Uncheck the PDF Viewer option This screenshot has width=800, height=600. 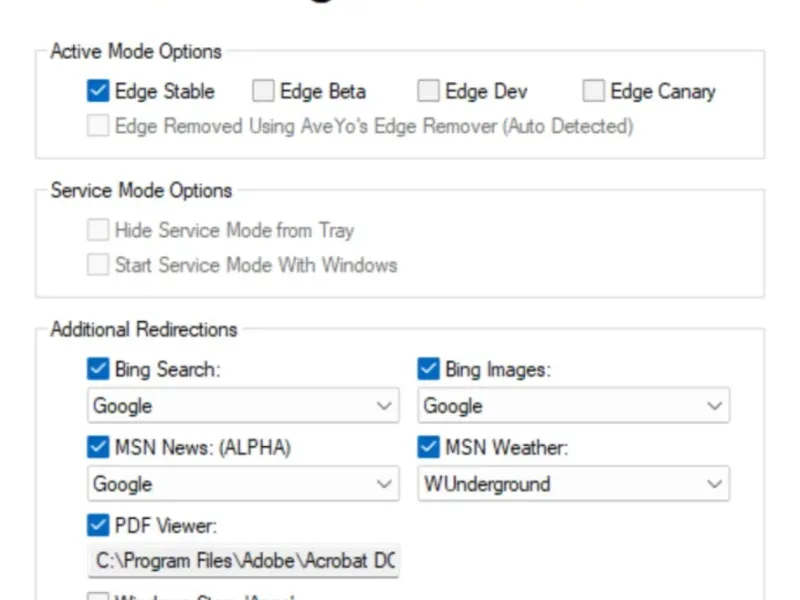pos(98,526)
